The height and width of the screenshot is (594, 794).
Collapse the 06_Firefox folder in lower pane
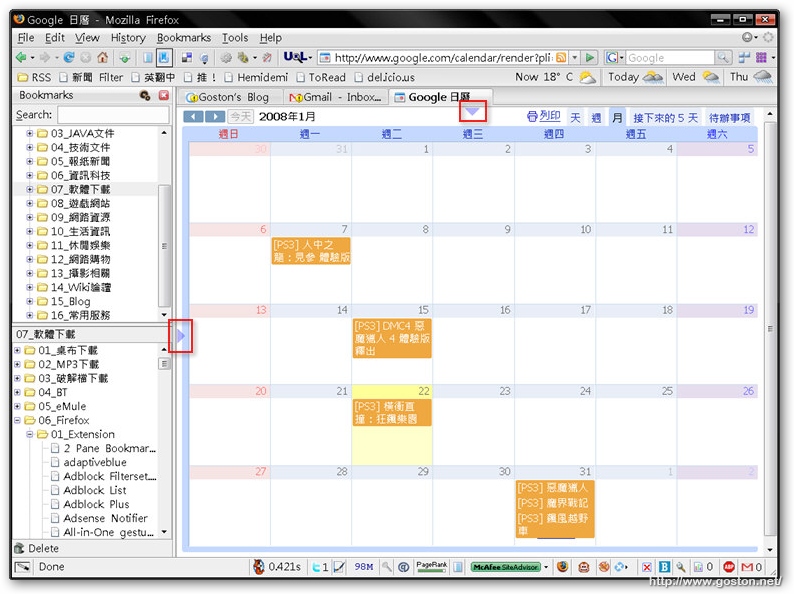[x=17, y=421]
